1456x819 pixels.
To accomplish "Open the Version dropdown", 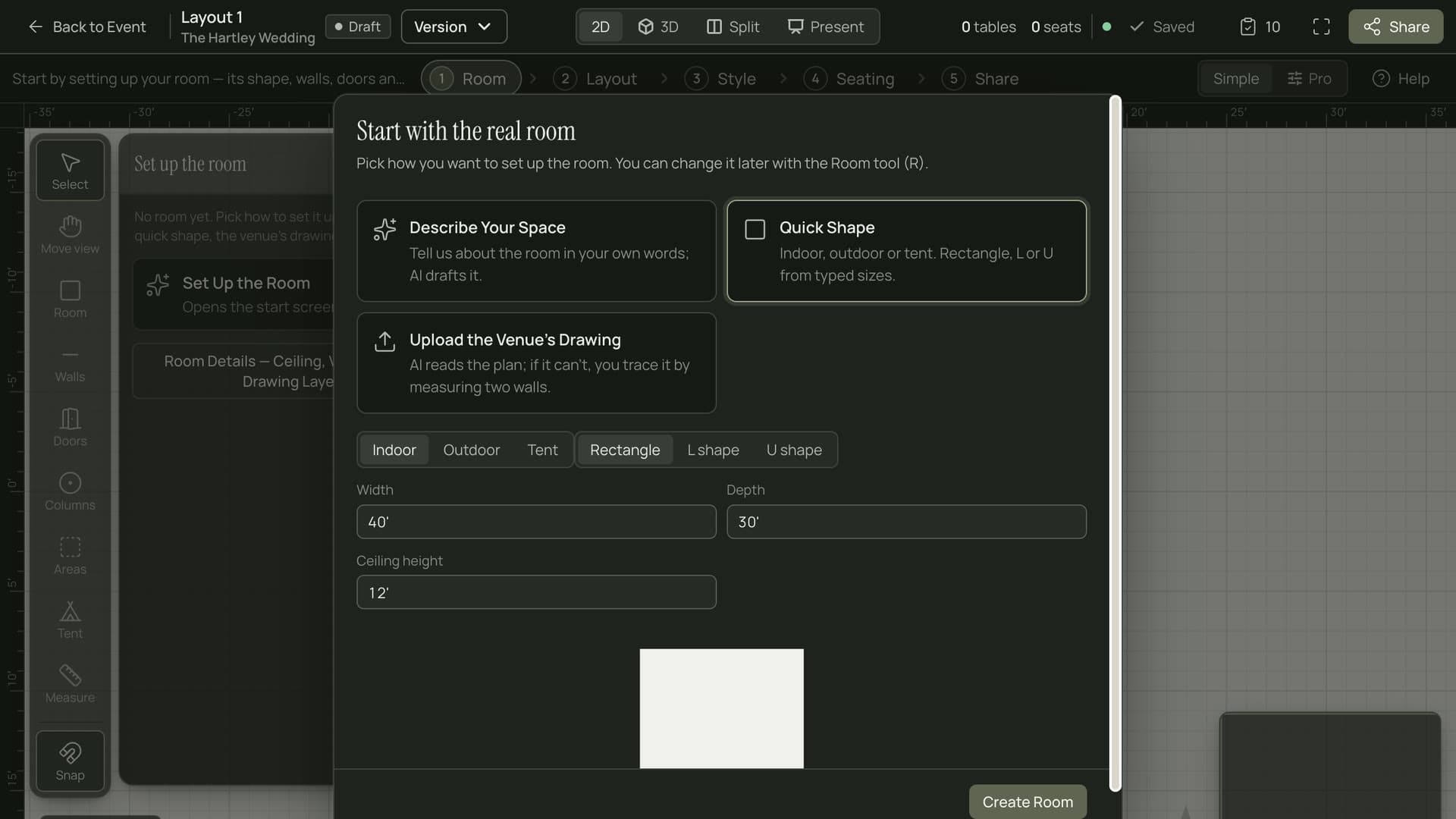I will coord(453,27).
